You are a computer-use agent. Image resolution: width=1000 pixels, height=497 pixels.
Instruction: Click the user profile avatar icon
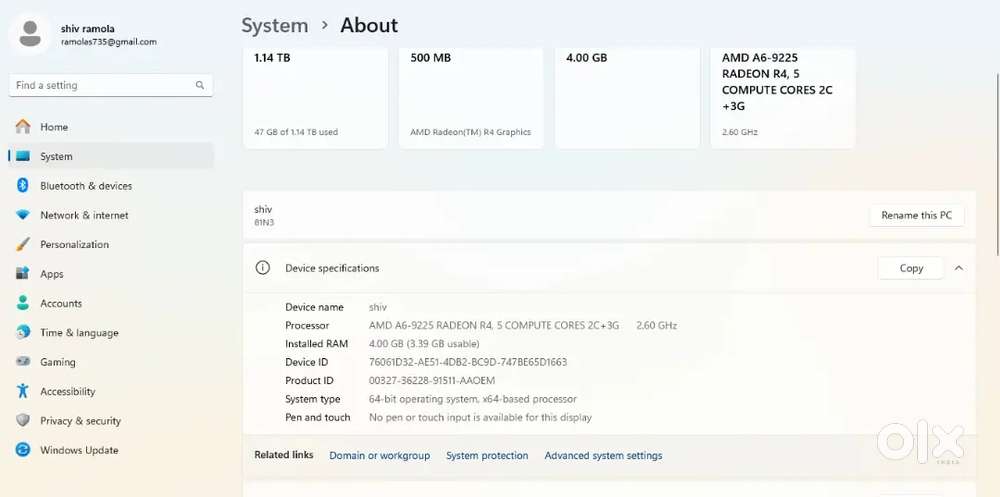(x=30, y=34)
